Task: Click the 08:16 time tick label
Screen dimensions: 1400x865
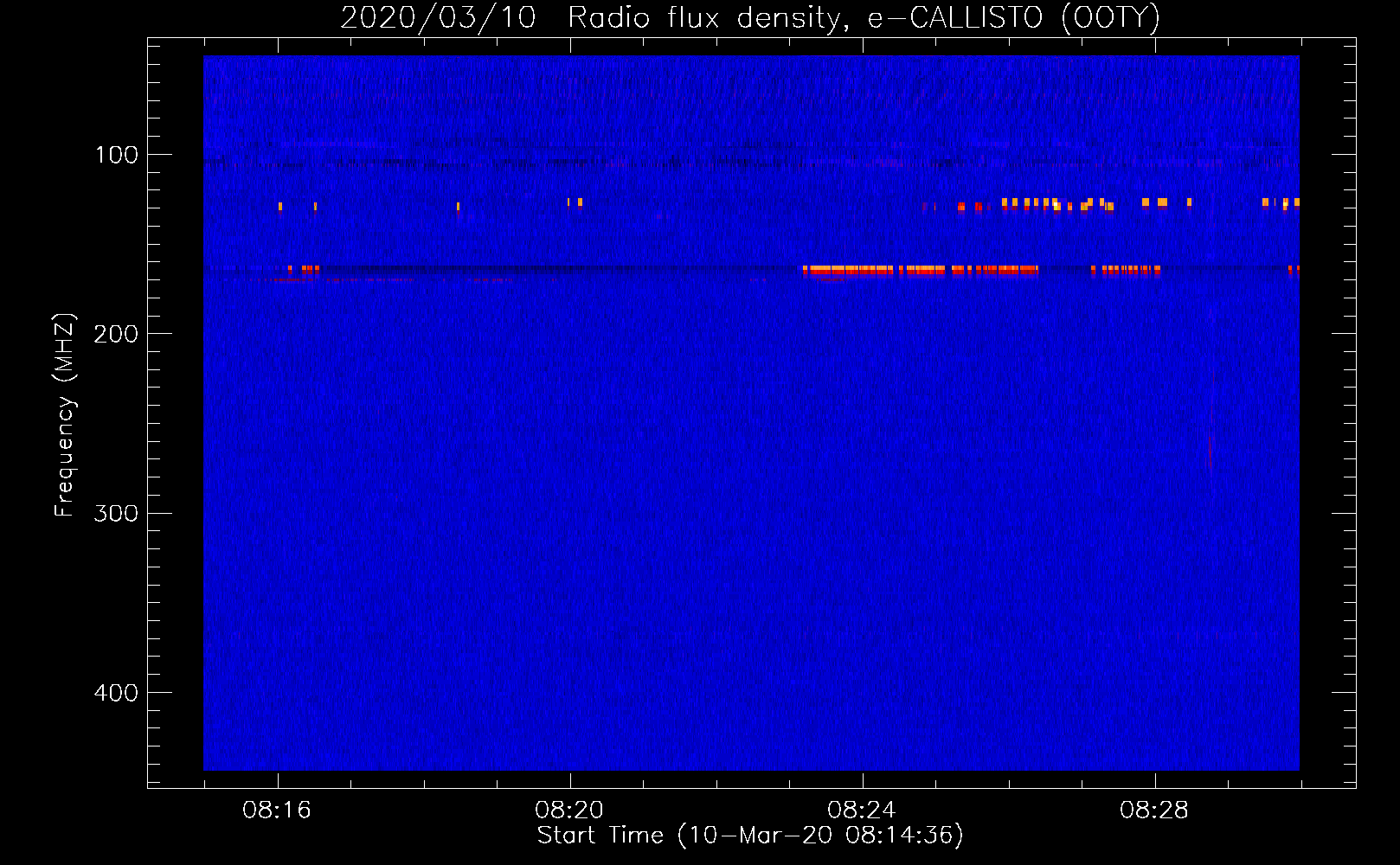Action: point(277,811)
